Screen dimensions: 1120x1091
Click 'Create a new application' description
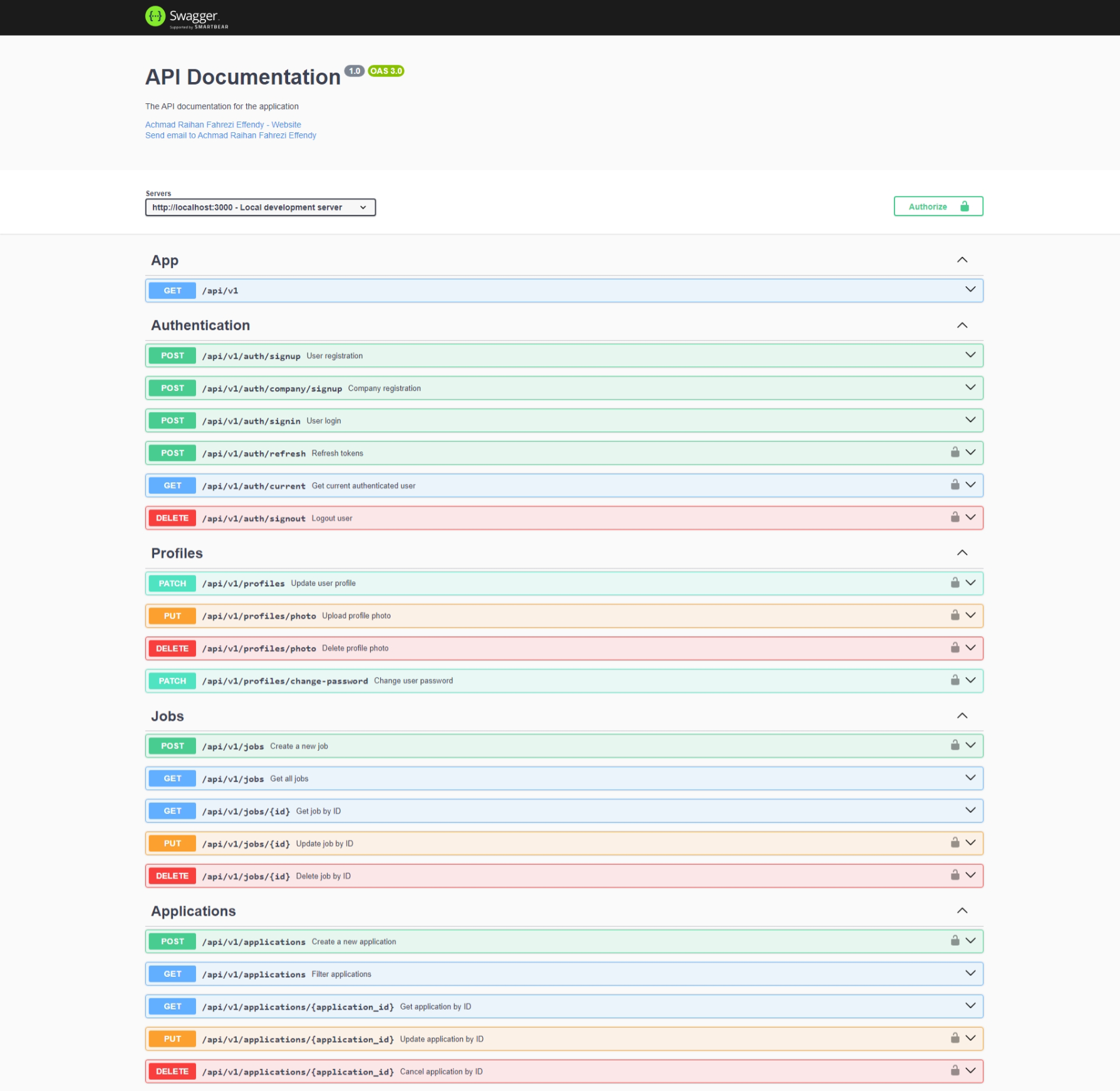coord(354,941)
